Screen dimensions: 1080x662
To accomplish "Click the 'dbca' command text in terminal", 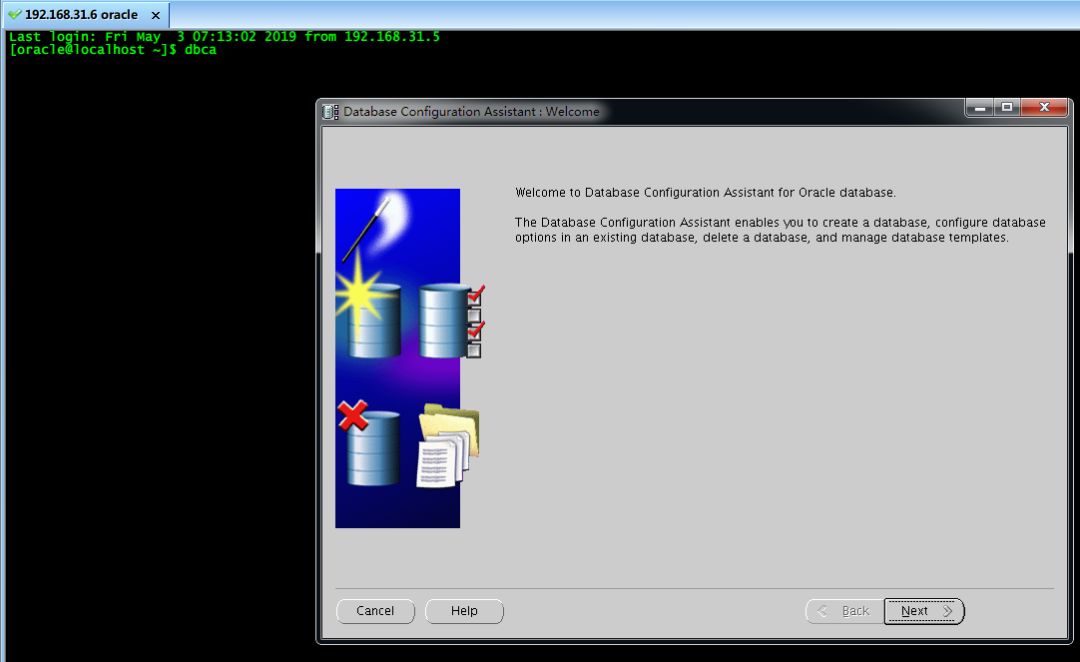I will [x=200, y=50].
